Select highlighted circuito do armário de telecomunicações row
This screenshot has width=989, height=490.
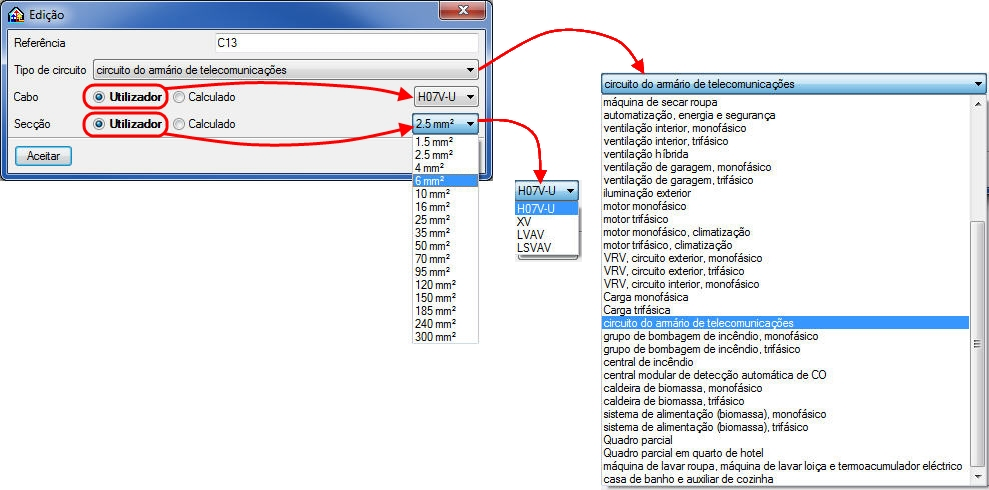785,323
